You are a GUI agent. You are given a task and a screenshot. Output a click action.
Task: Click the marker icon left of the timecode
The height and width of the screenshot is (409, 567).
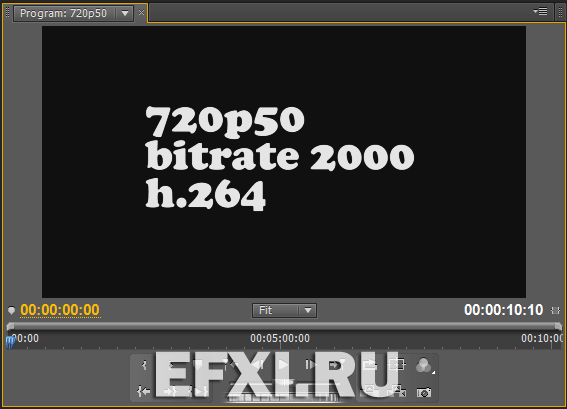tap(11, 310)
